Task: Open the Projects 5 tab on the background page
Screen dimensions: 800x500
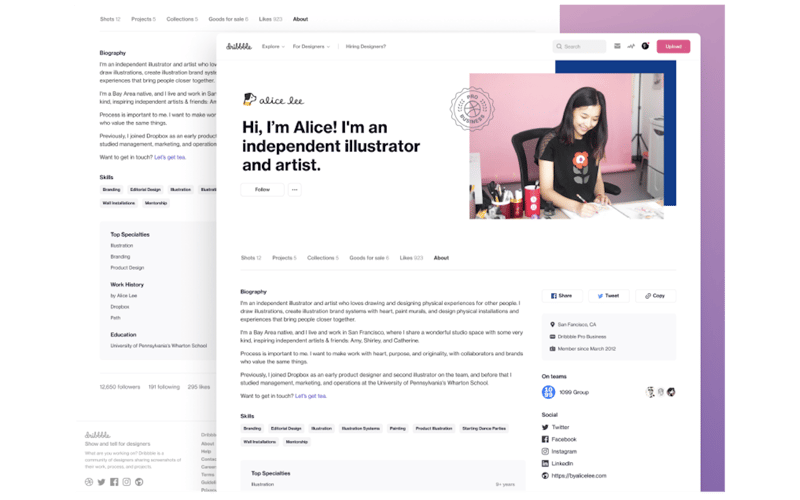Action: click(x=143, y=19)
